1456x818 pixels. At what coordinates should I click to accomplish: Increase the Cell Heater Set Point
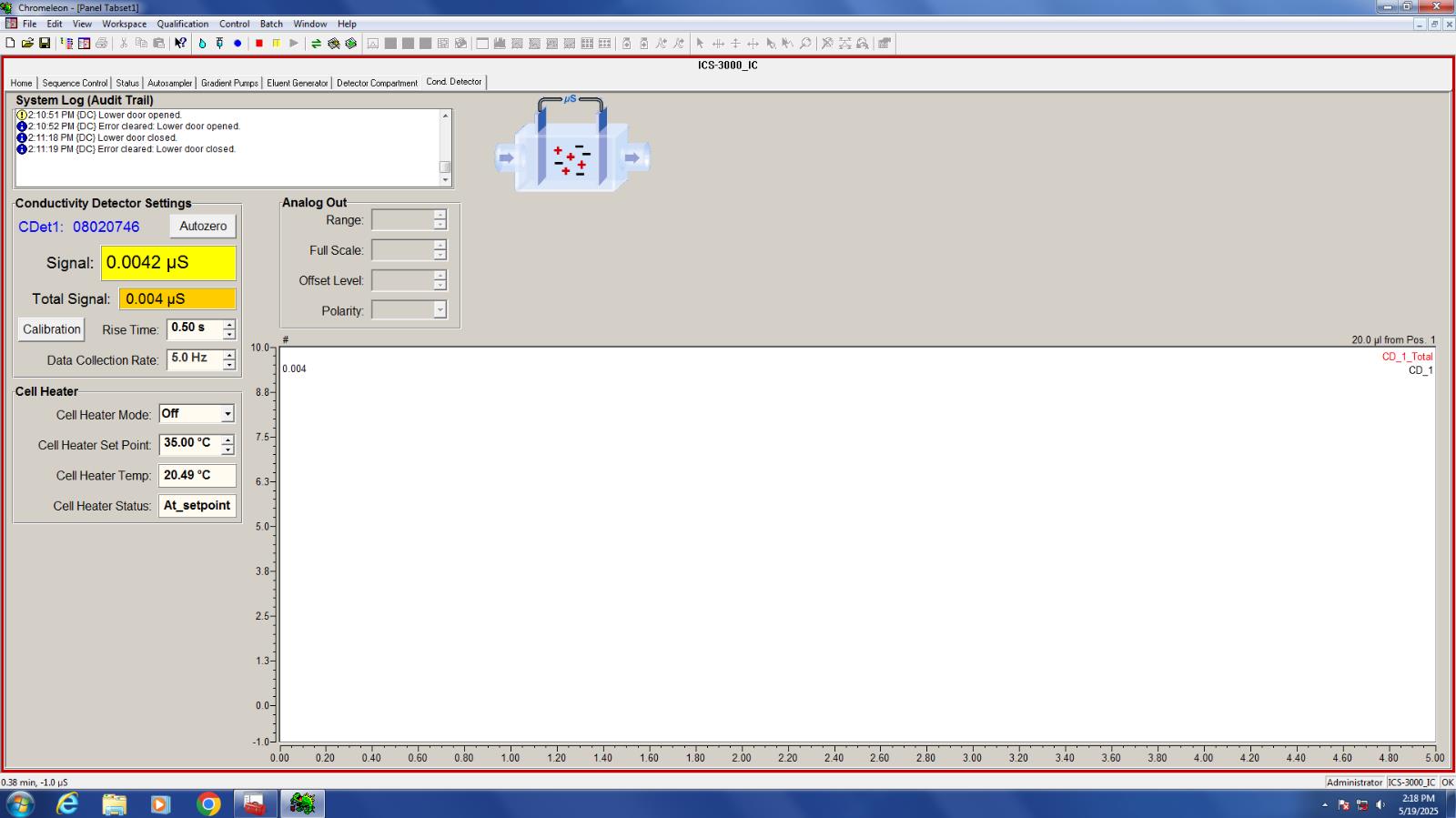pos(228,439)
